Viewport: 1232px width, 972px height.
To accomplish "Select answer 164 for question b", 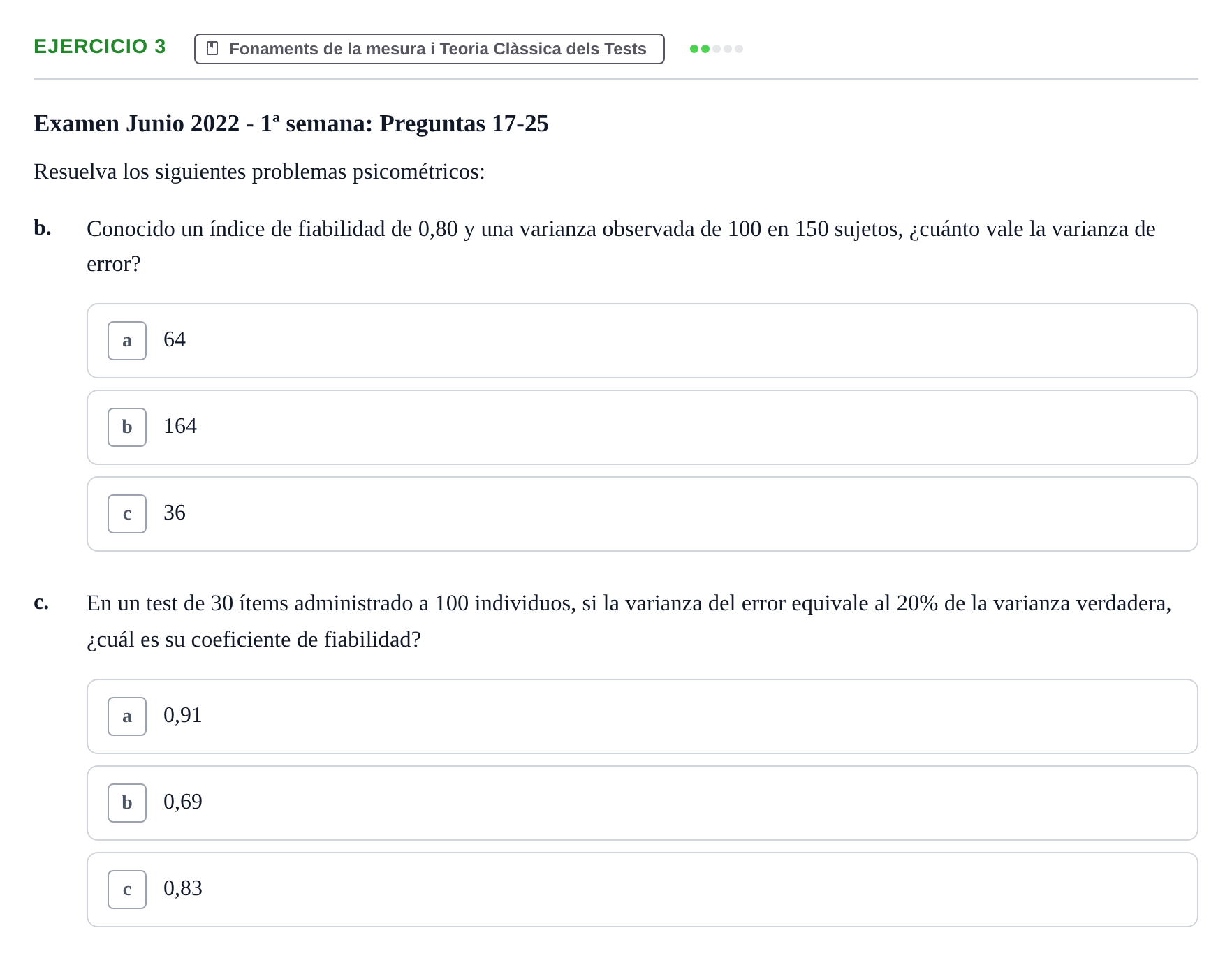I will point(643,427).
